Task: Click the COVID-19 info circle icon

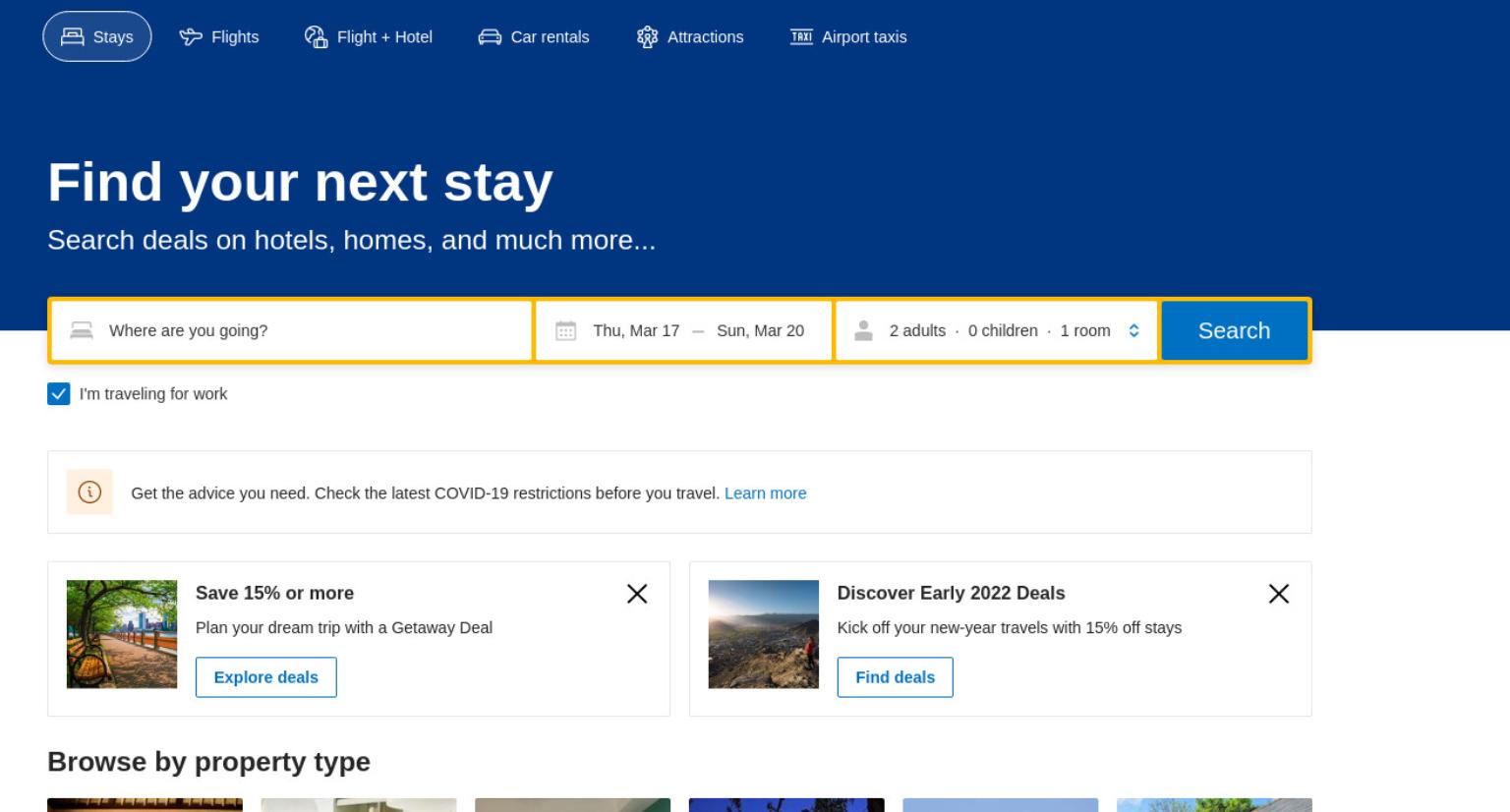Action: tap(89, 493)
